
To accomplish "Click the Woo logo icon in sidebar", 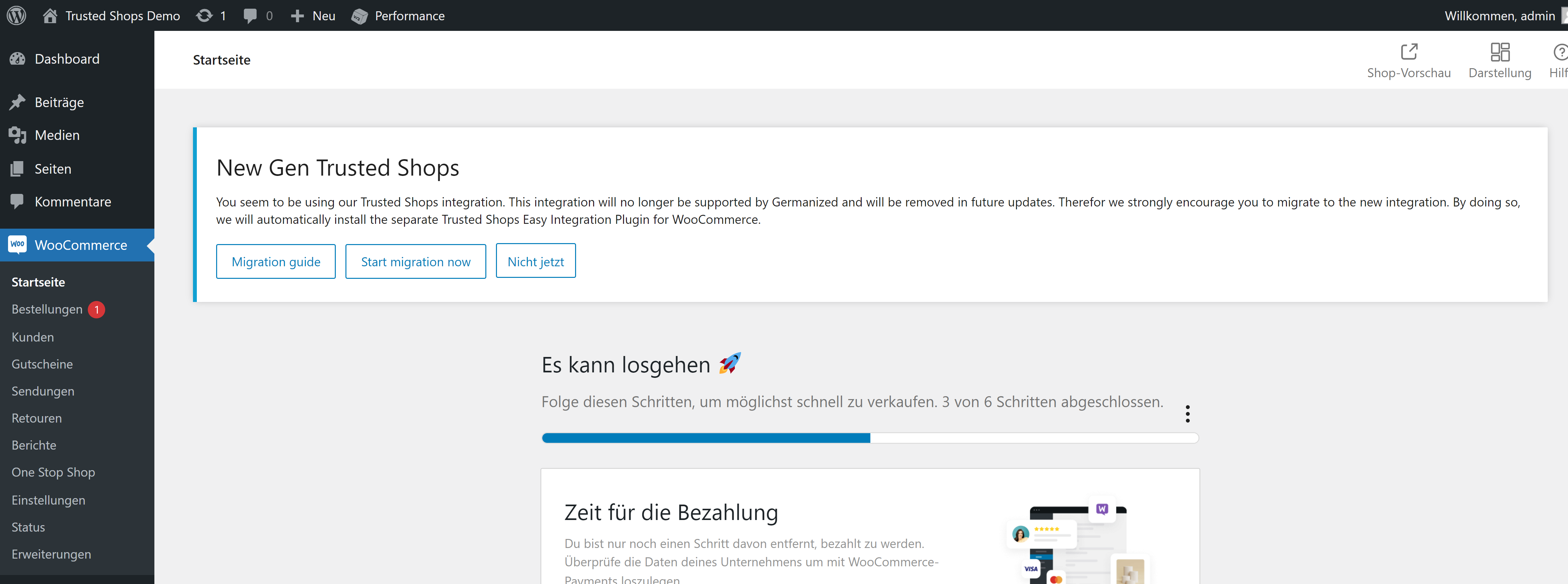I will click(x=18, y=244).
